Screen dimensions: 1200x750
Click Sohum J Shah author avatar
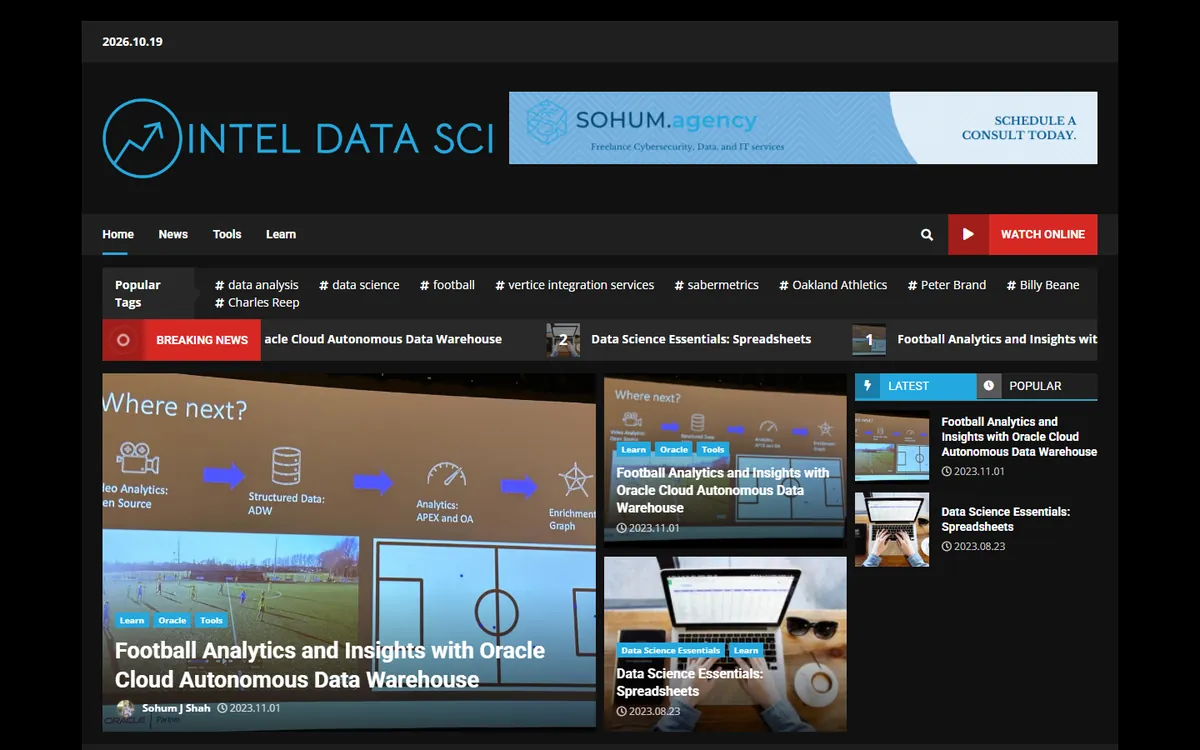coord(125,709)
